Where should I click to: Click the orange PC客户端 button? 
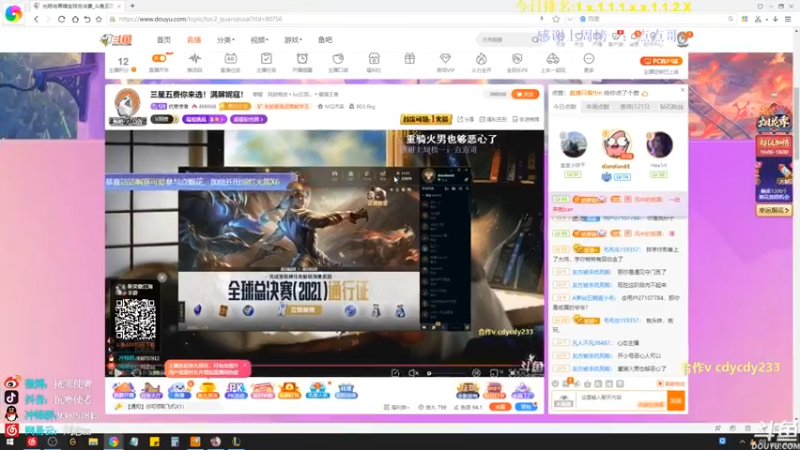pyautogui.click(x=661, y=61)
